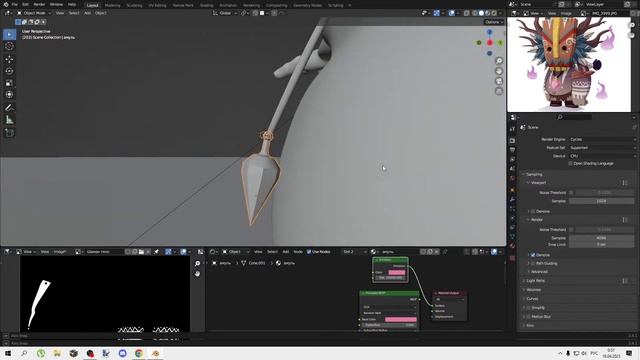Select the Add Cube tool
The width and height of the screenshot is (640, 360).
click(9, 133)
